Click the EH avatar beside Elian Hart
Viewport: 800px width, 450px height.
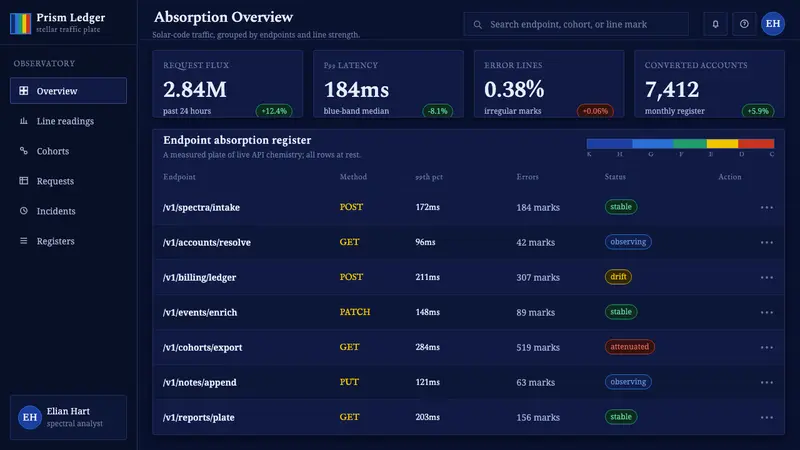[30, 417]
